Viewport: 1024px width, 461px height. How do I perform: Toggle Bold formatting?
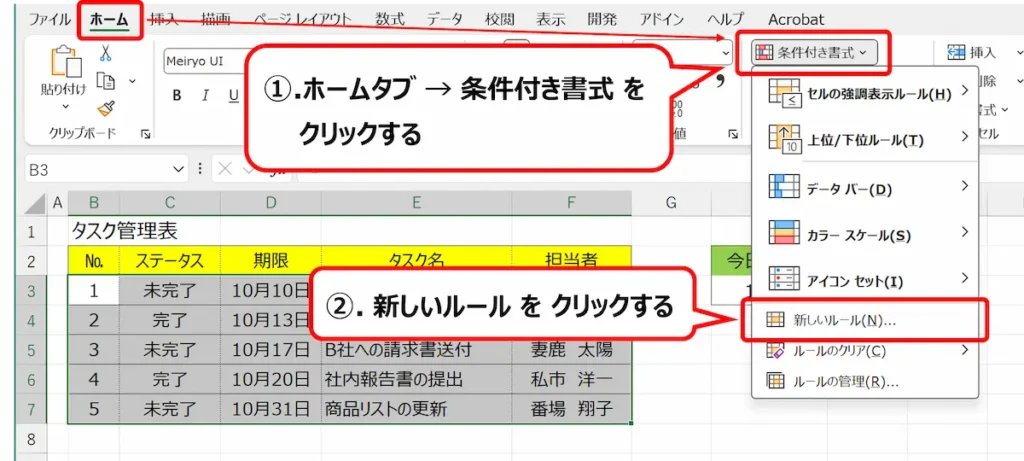177,96
